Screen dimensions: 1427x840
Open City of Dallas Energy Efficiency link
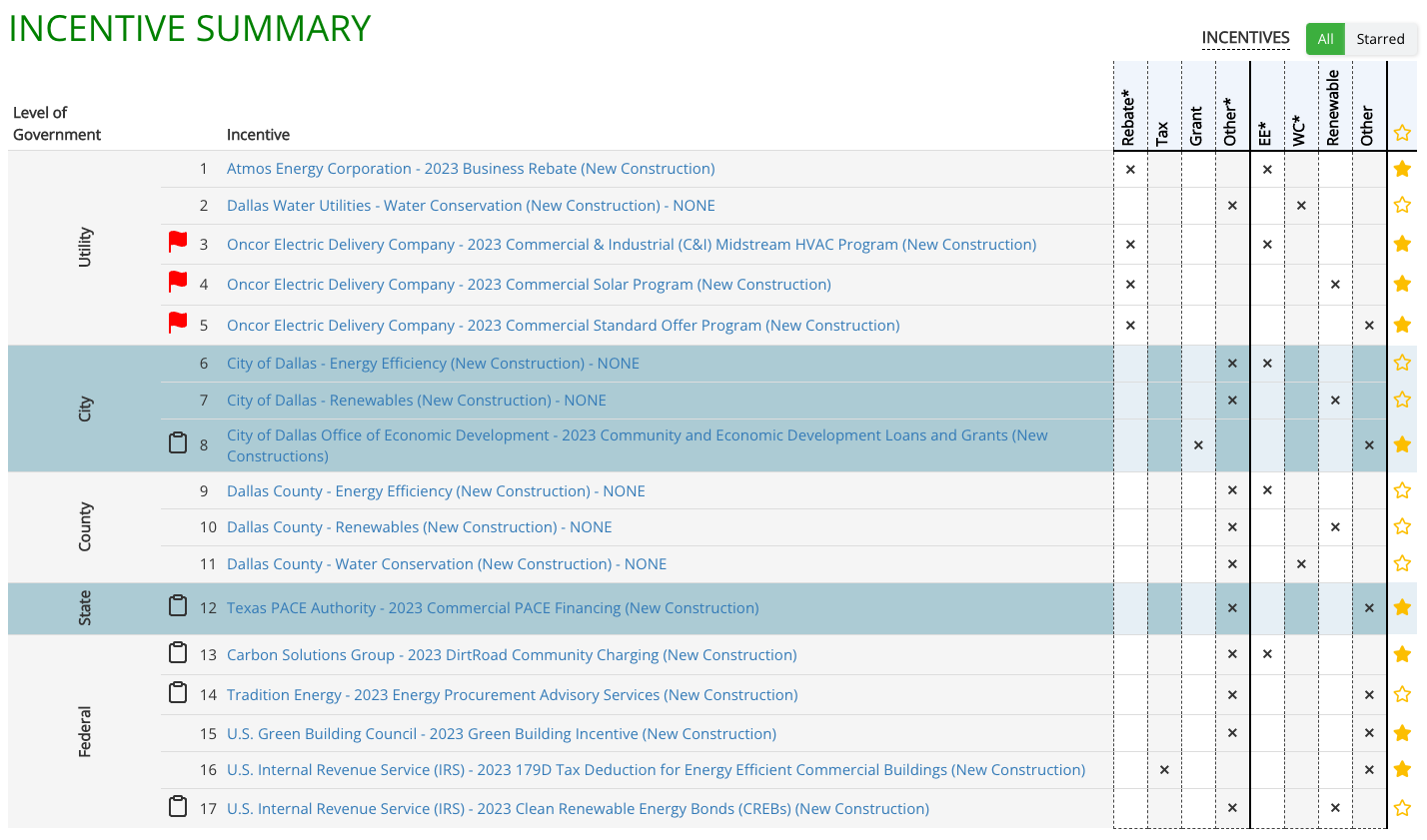(433, 364)
